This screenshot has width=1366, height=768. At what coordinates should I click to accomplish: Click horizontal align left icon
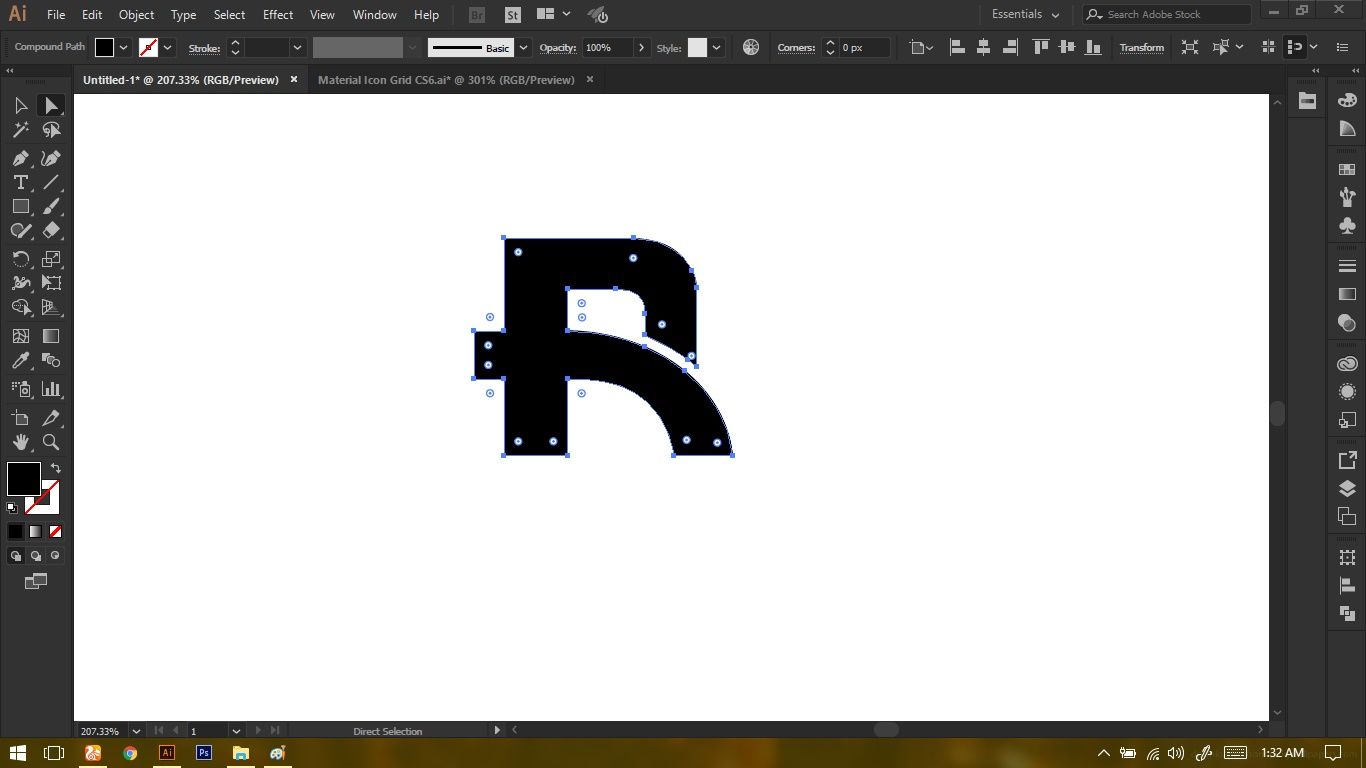[957, 47]
